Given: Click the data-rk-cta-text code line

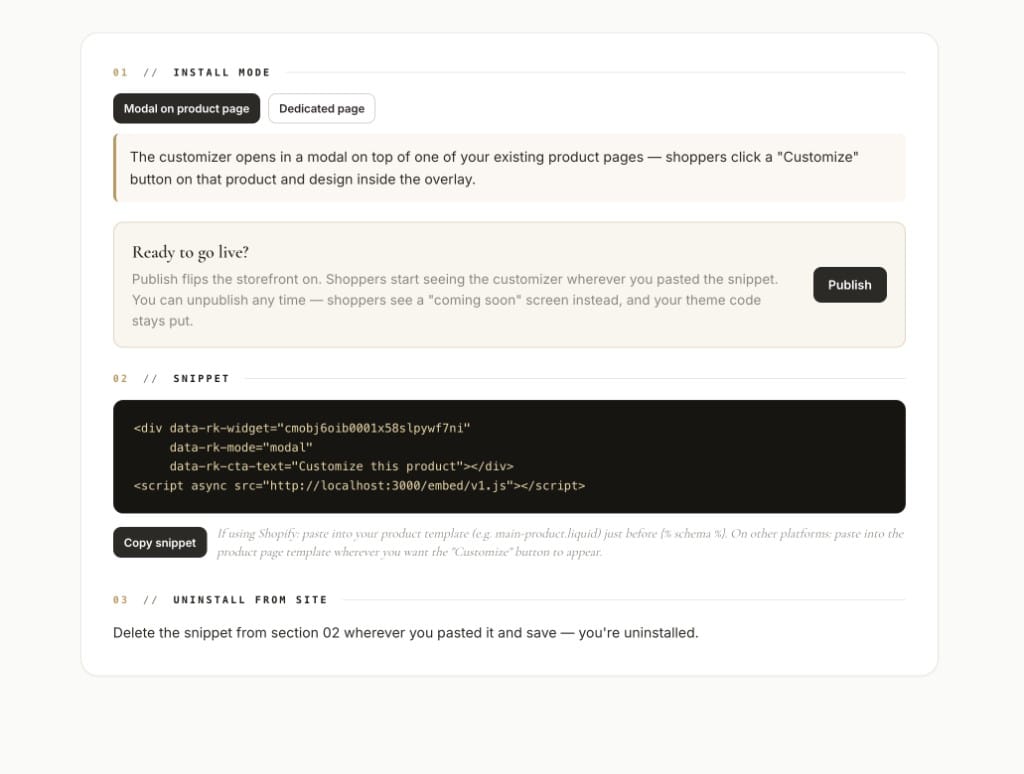Looking at the screenshot, I should pyautogui.click(x=342, y=466).
